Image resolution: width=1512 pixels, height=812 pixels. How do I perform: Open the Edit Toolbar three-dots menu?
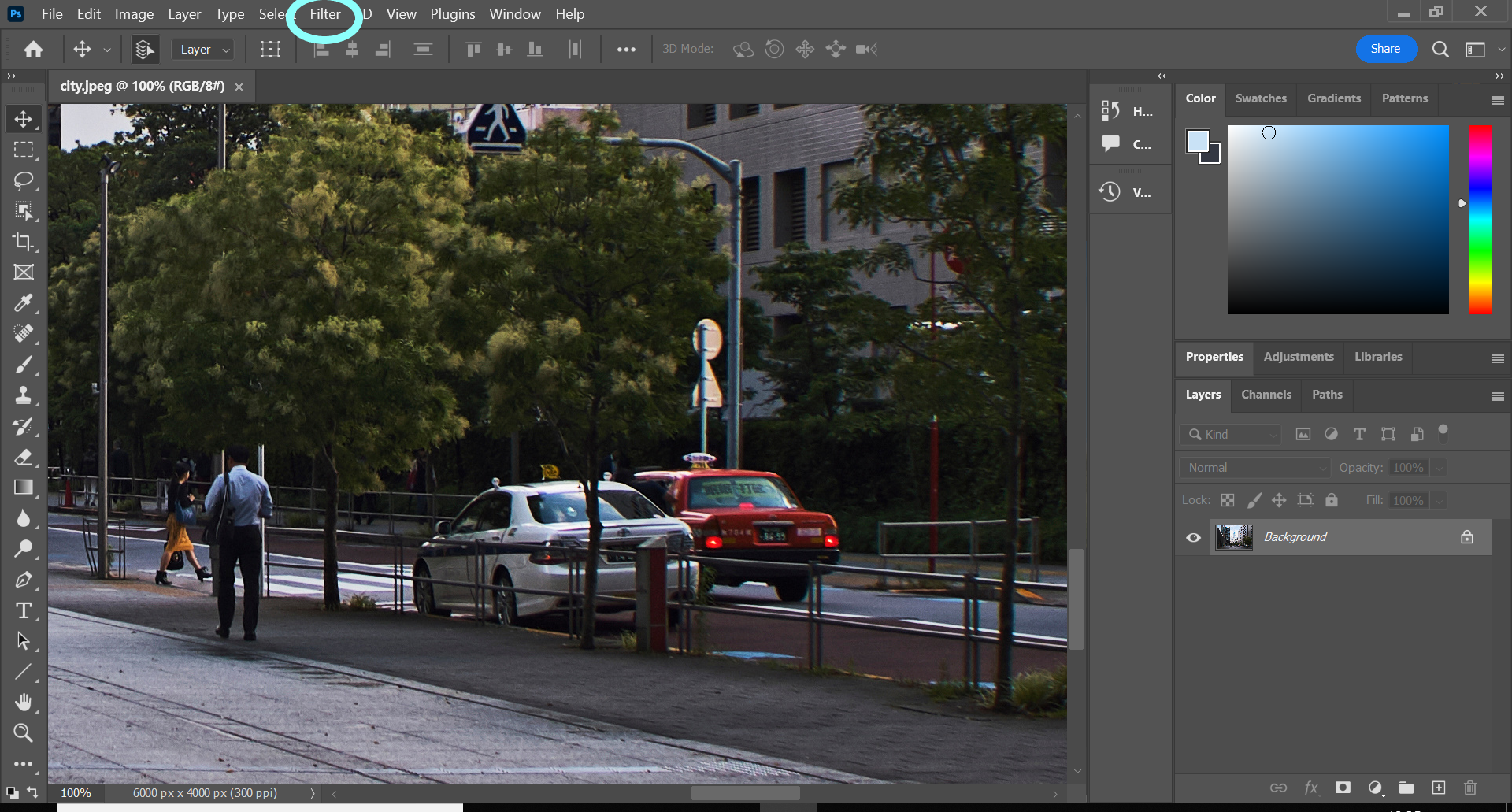[23, 764]
